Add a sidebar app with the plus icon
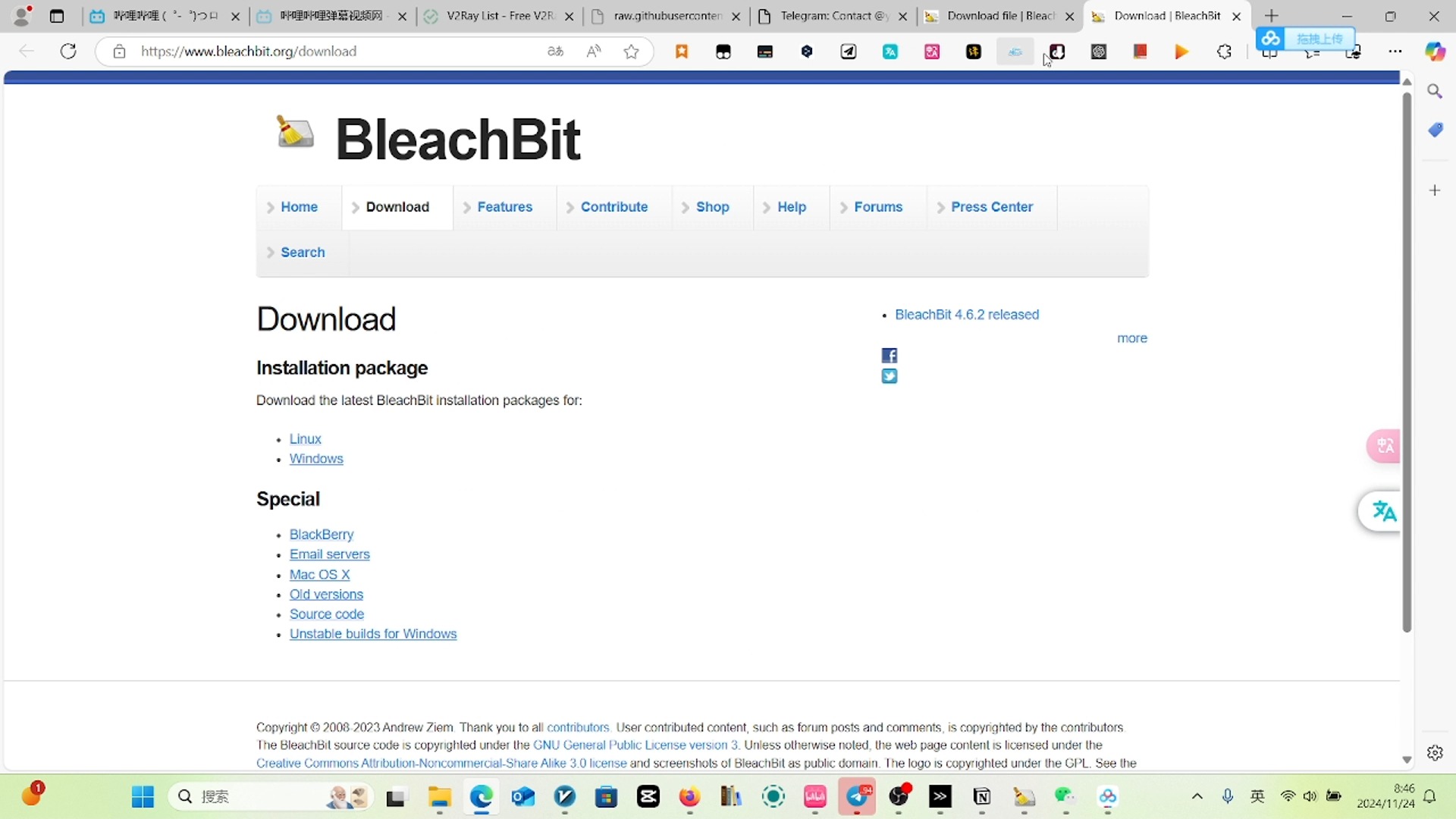Image resolution: width=1456 pixels, height=819 pixels. (x=1435, y=190)
